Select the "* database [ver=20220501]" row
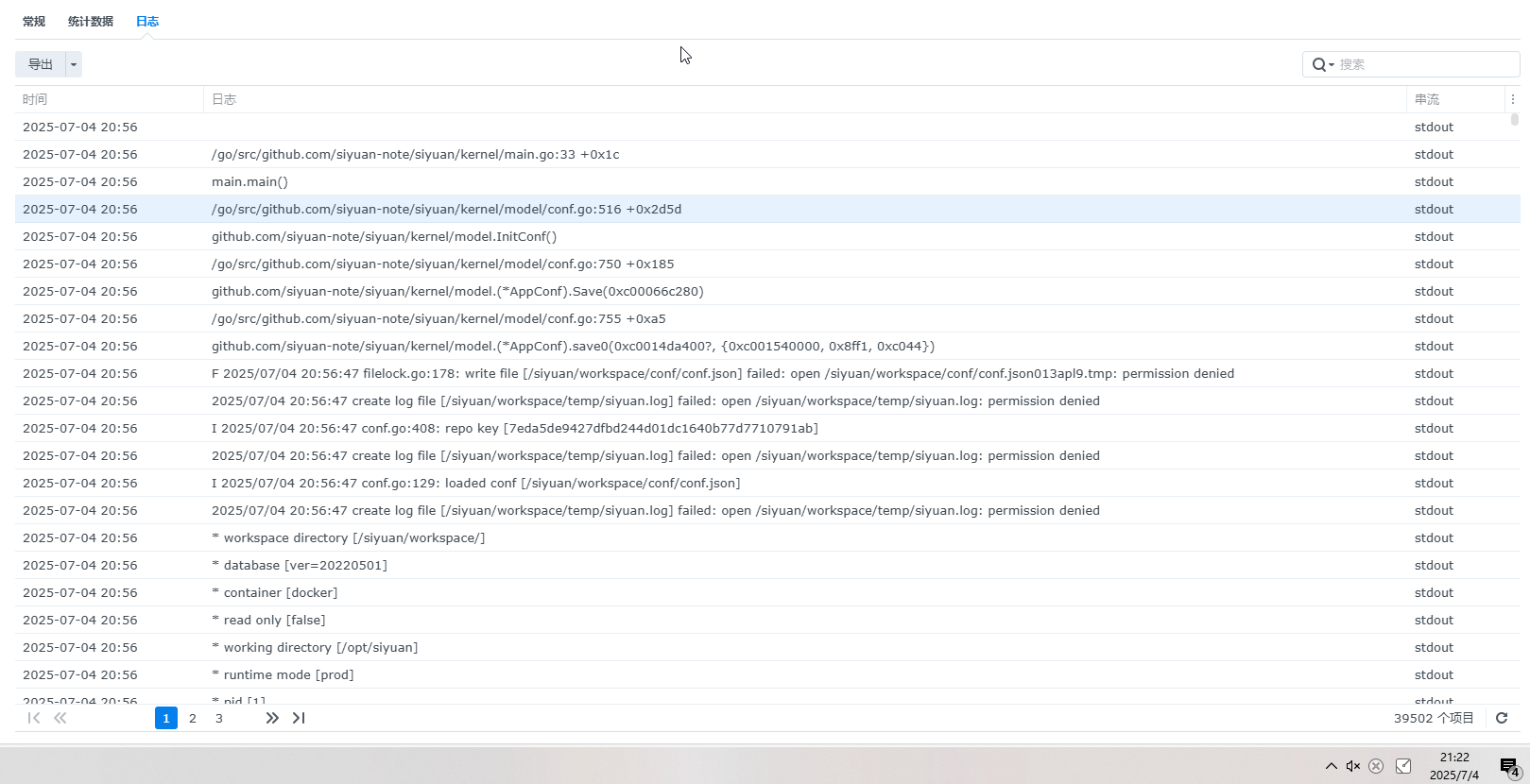The width and height of the screenshot is (1530, 784). [x=767, y=565]
